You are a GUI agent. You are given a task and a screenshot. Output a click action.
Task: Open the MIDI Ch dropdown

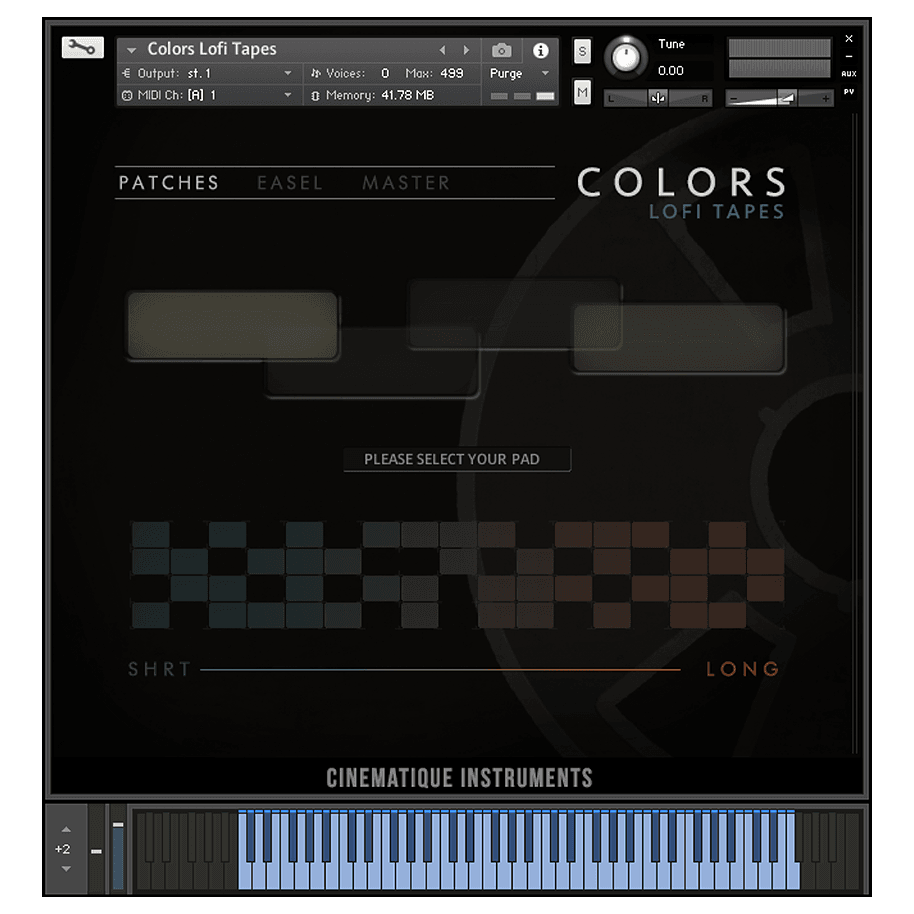[x=209, y=95]
